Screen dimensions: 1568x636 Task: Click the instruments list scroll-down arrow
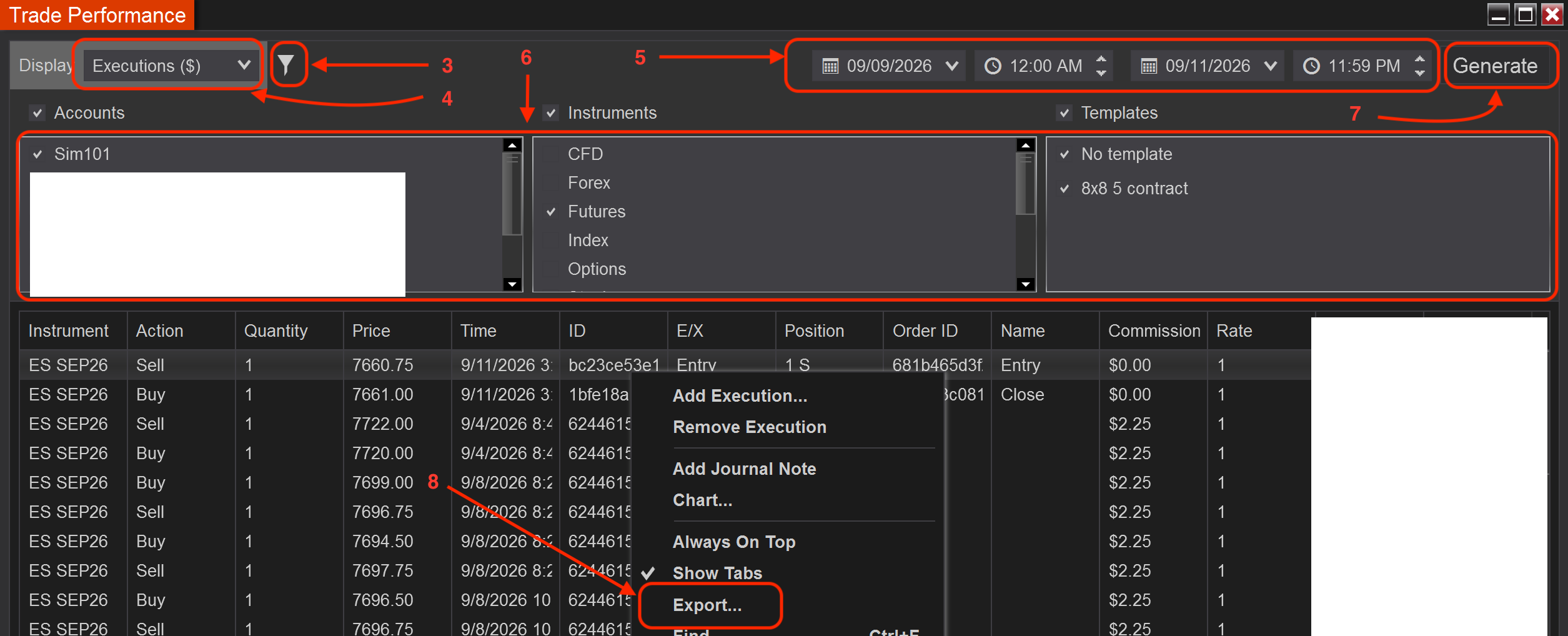[1026, 284]
